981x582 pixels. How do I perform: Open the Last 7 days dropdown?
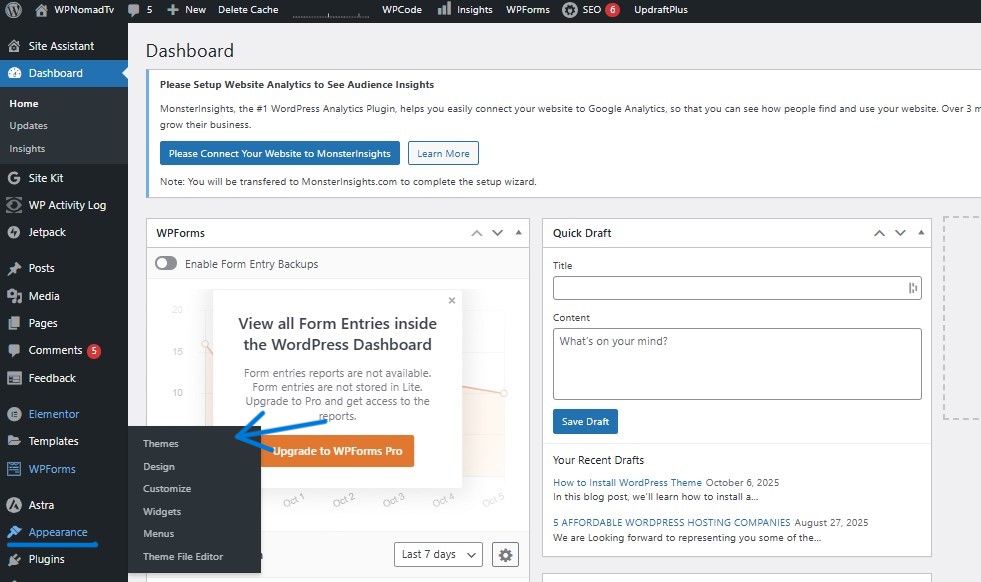(x=438, y=554)
